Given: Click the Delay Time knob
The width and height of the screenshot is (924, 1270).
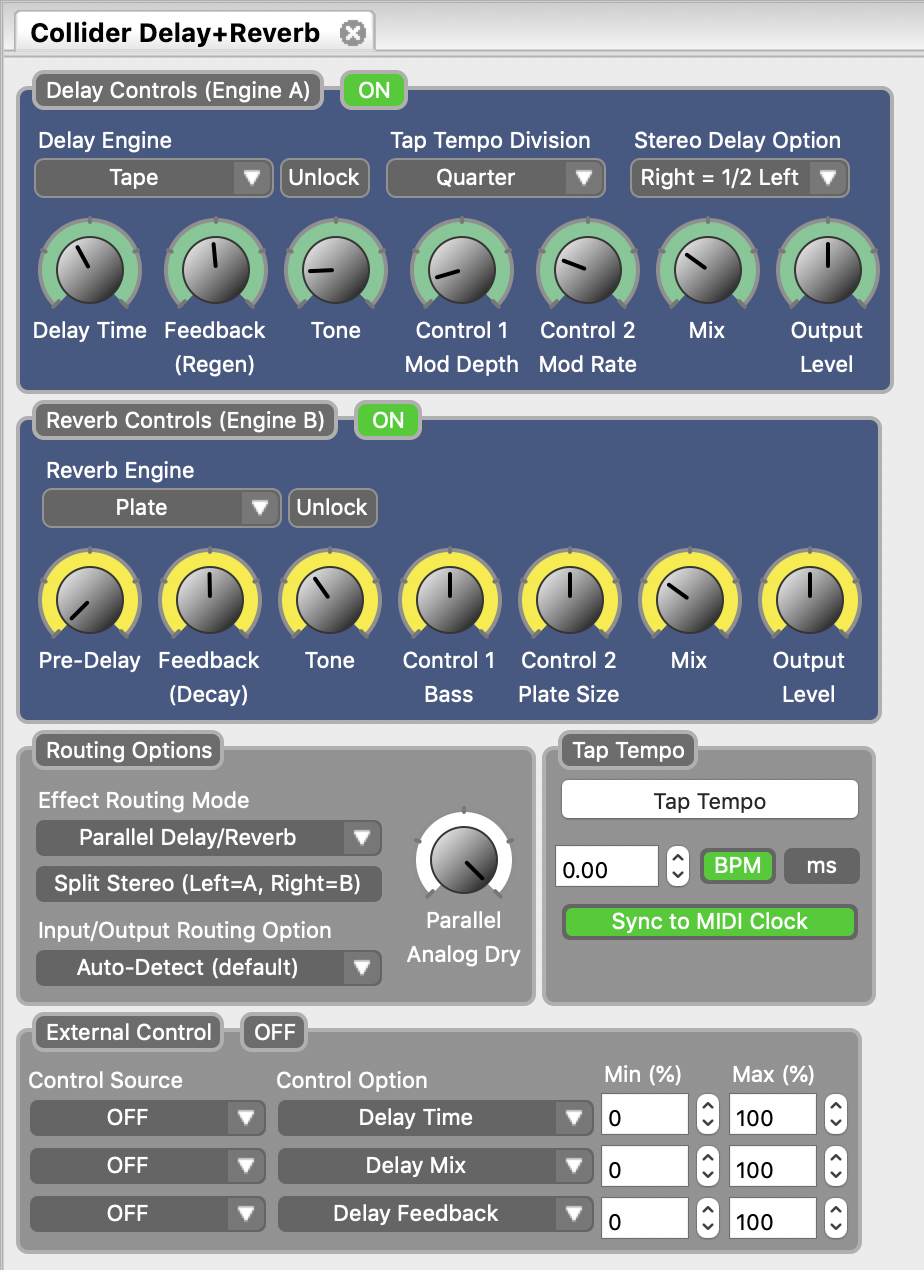Looking at the screenshot, I should coord(90,270).
